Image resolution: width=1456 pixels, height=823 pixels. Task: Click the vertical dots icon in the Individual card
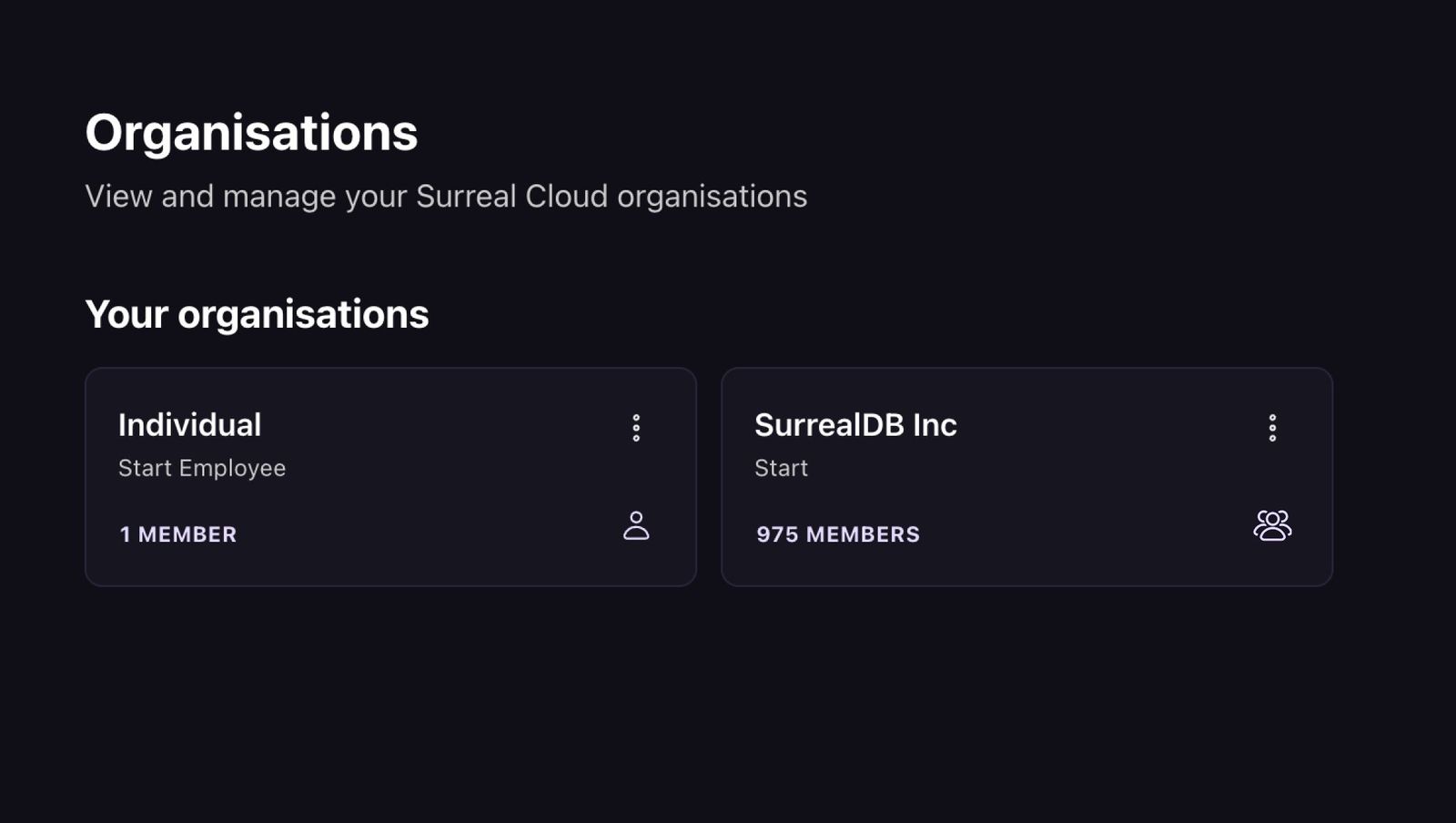(x=636, y=428)
